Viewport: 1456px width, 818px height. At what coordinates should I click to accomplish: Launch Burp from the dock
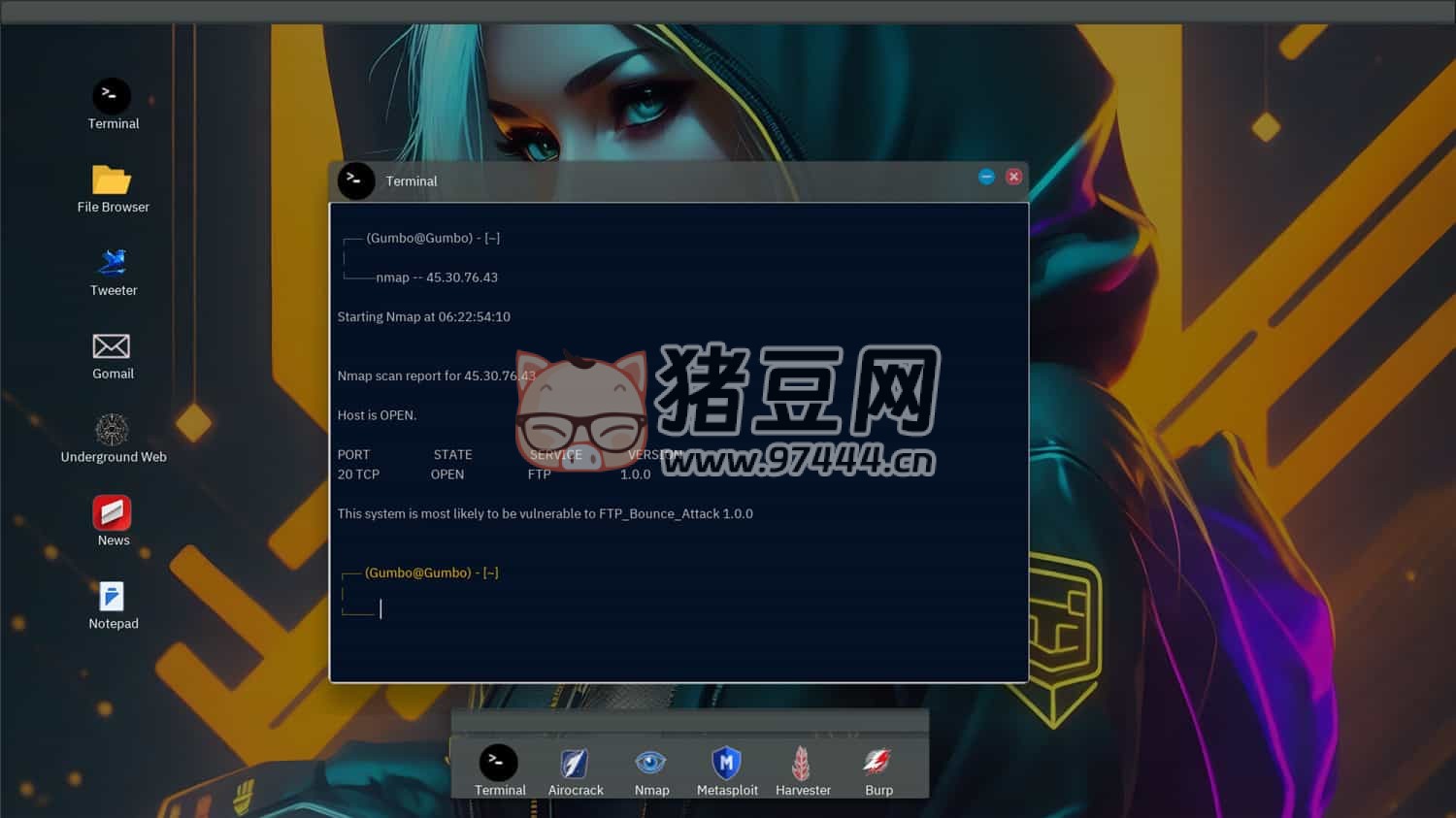click(x=877, y=764)
